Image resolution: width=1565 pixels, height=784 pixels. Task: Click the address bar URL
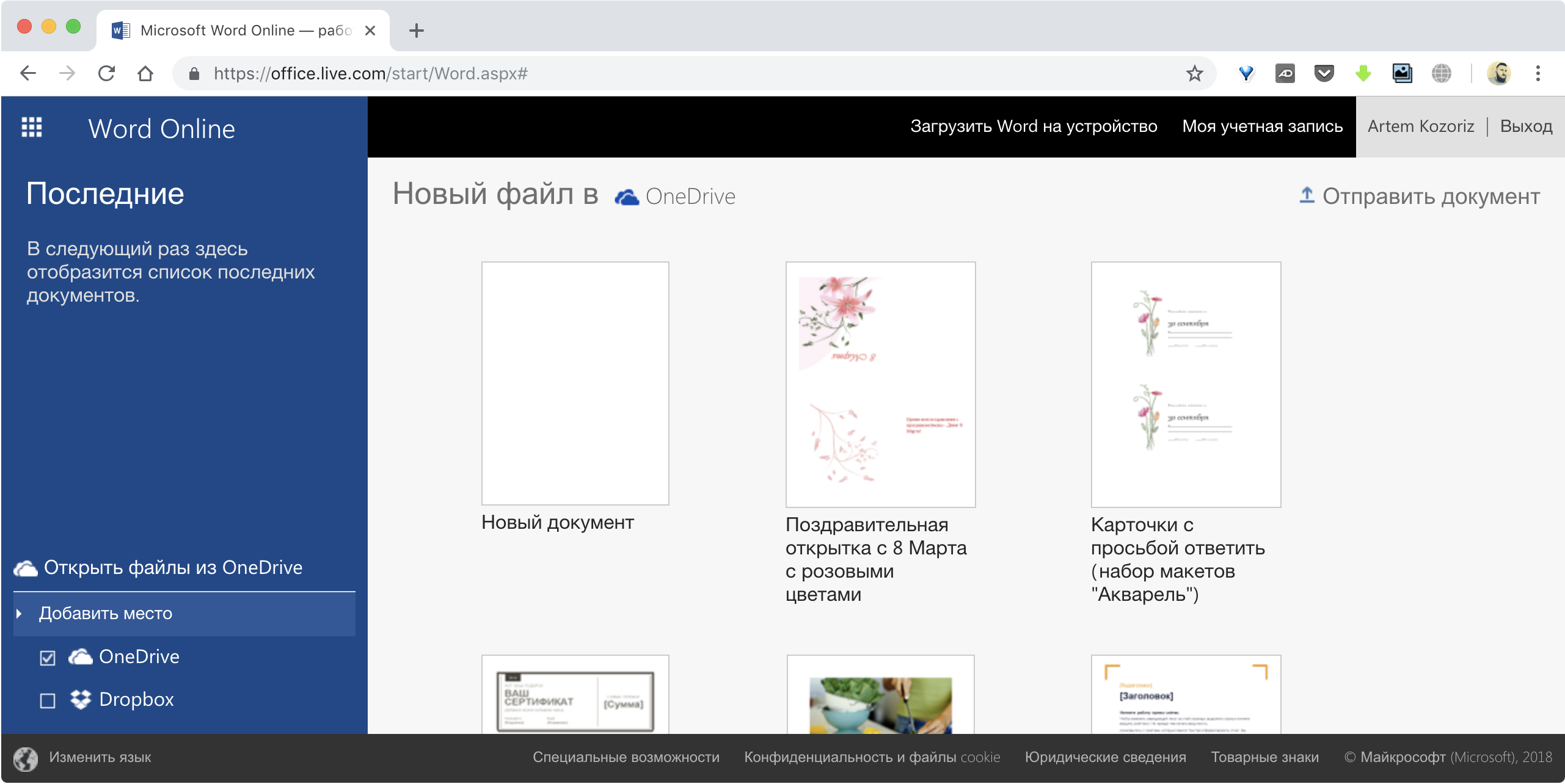370,74
